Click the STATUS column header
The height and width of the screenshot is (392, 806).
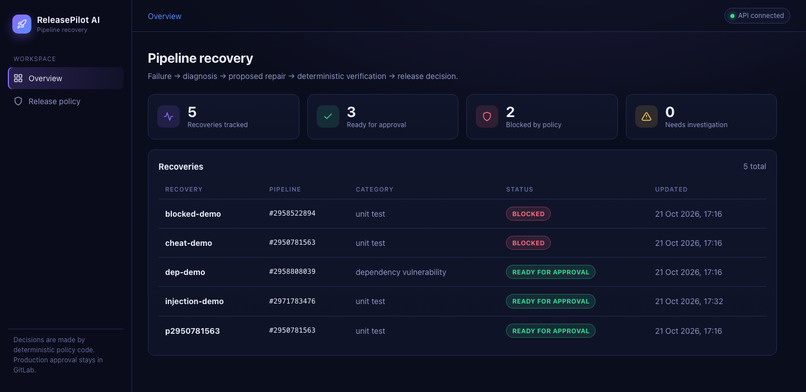coord(519,190)
